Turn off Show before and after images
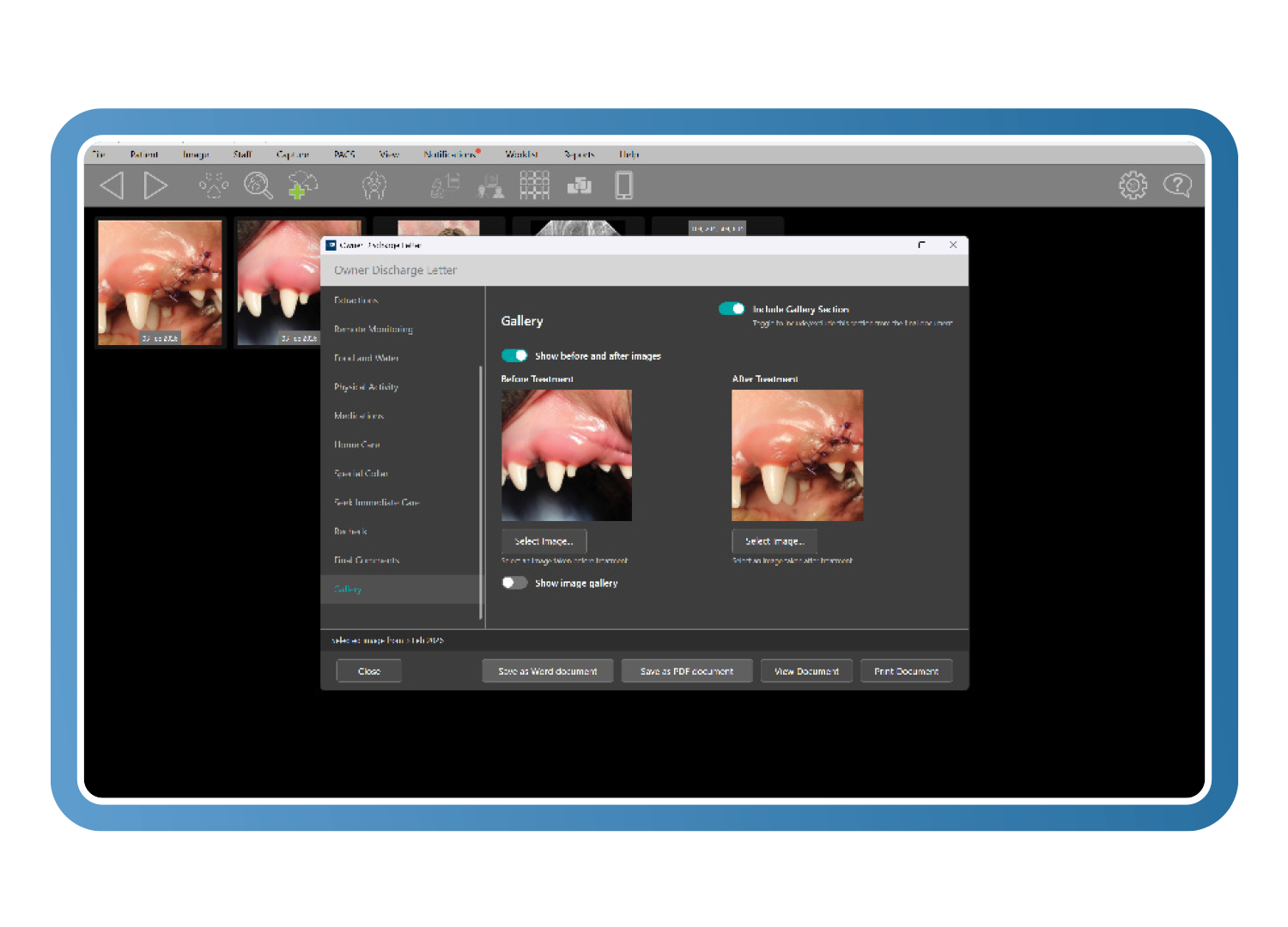 [514, 355]
